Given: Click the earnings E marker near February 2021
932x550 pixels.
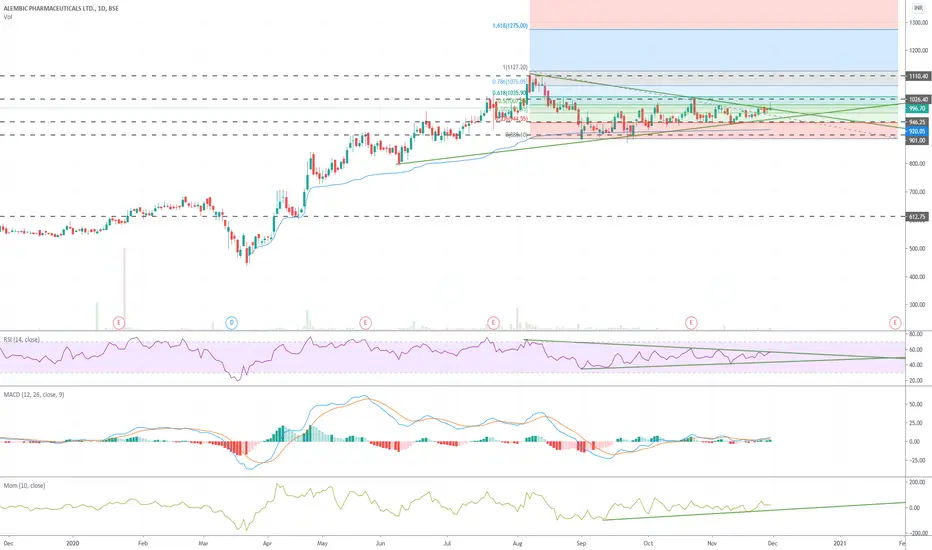Looking at the screenshot, I should coord(895,323).
